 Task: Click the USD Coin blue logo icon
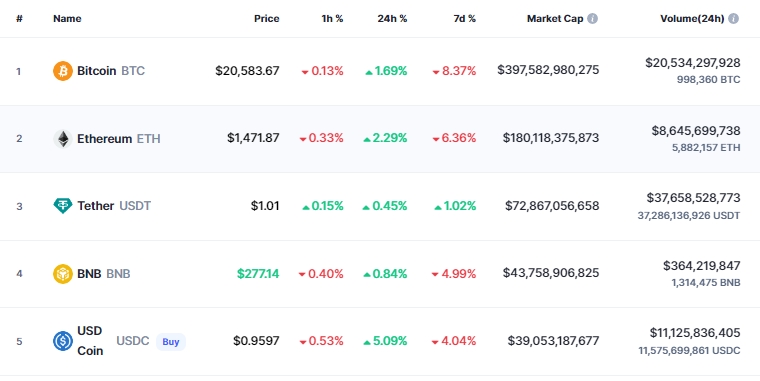point(63,341)
